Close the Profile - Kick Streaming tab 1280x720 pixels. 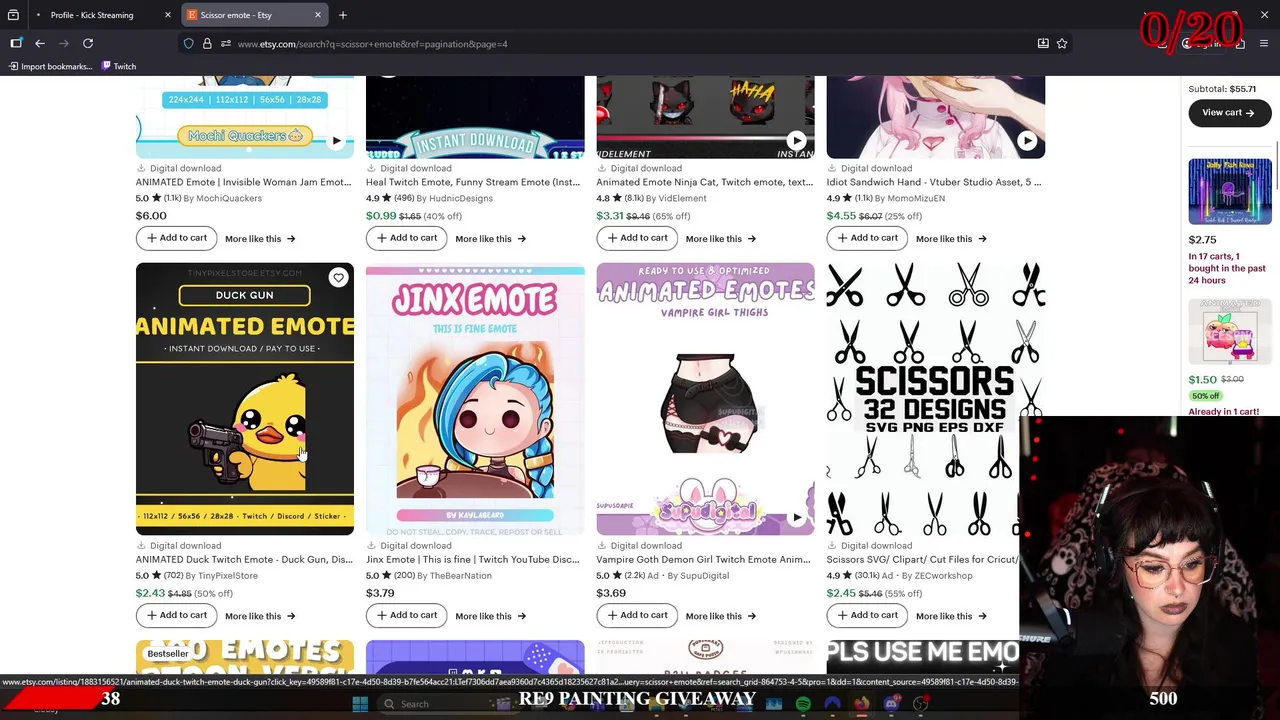[x=168, y=15]
